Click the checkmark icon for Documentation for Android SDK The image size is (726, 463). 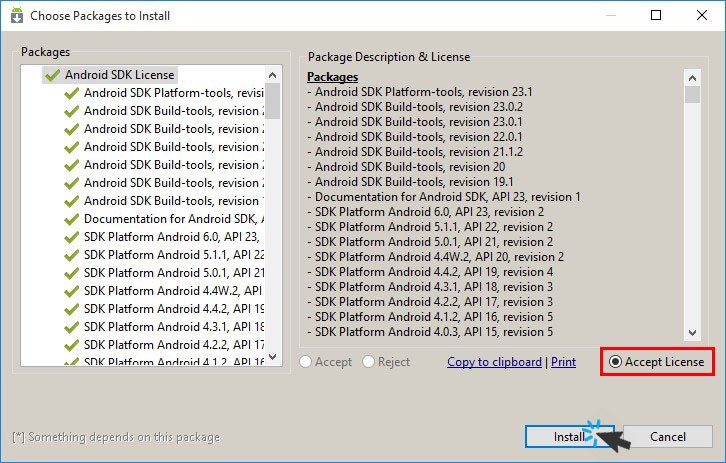coord(71,219)
